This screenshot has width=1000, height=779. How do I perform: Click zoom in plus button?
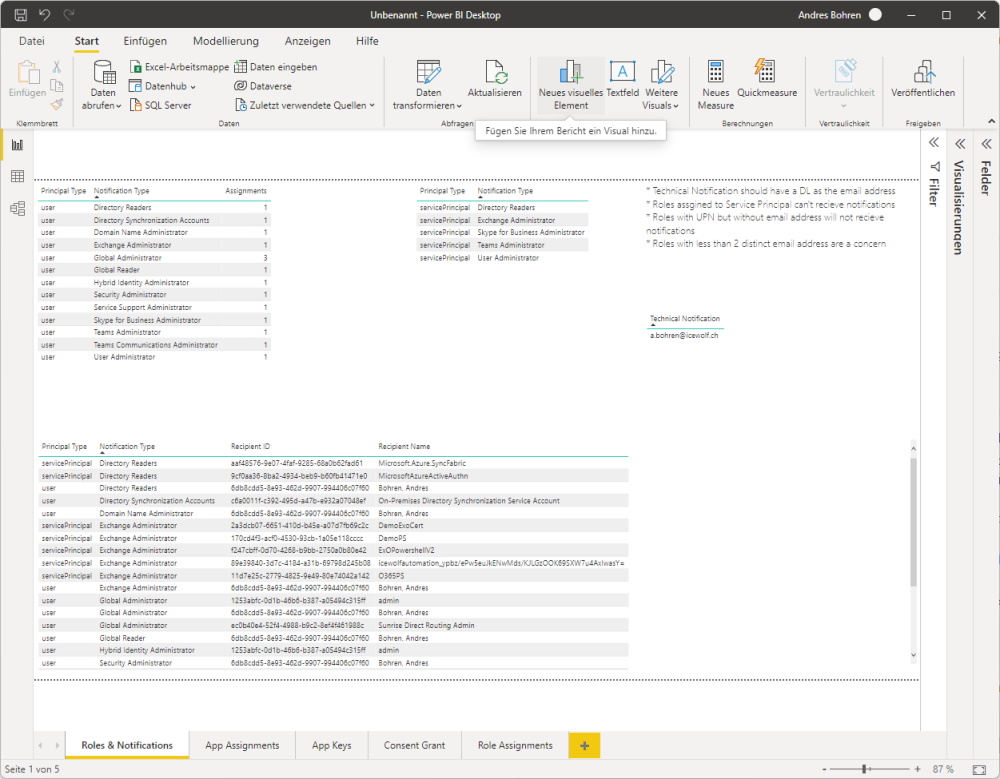917,769
